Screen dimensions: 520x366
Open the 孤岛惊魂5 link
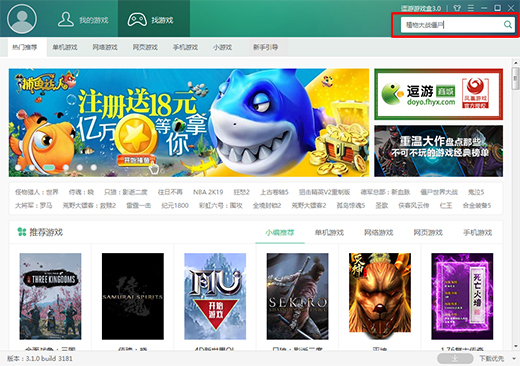351,205
